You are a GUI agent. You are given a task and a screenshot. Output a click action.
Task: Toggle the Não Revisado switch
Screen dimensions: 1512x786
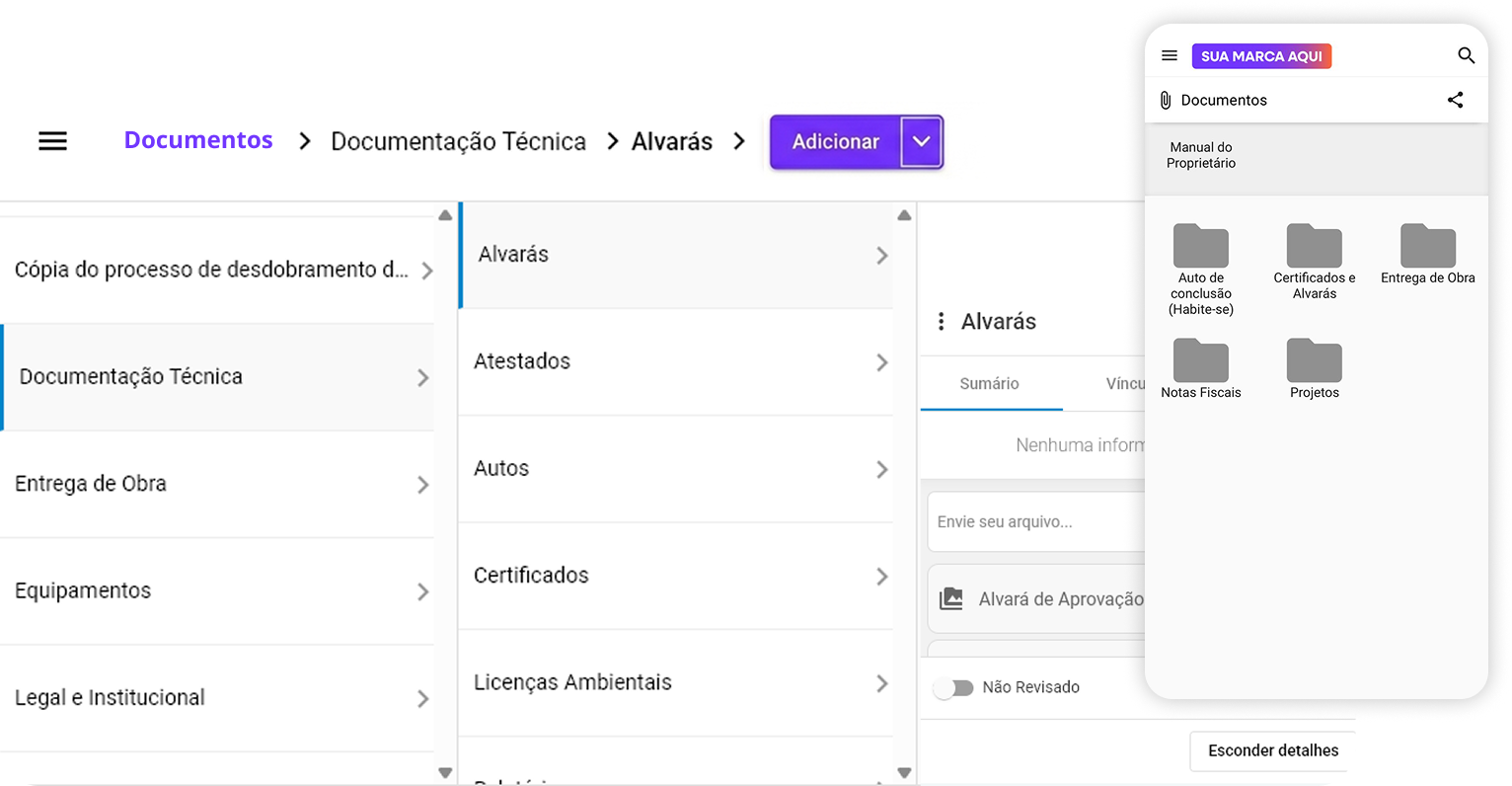953,687
